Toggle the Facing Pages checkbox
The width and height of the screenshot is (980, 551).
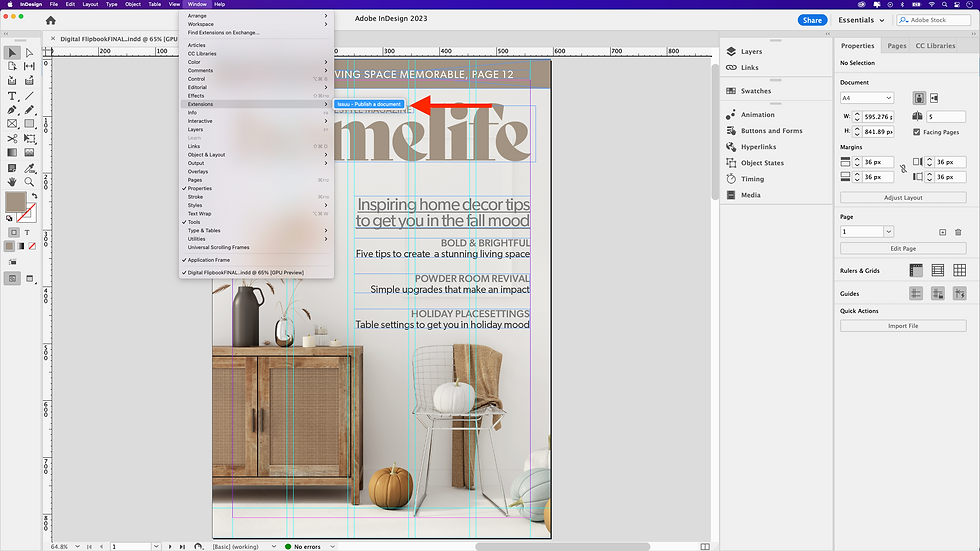[917, 132]
